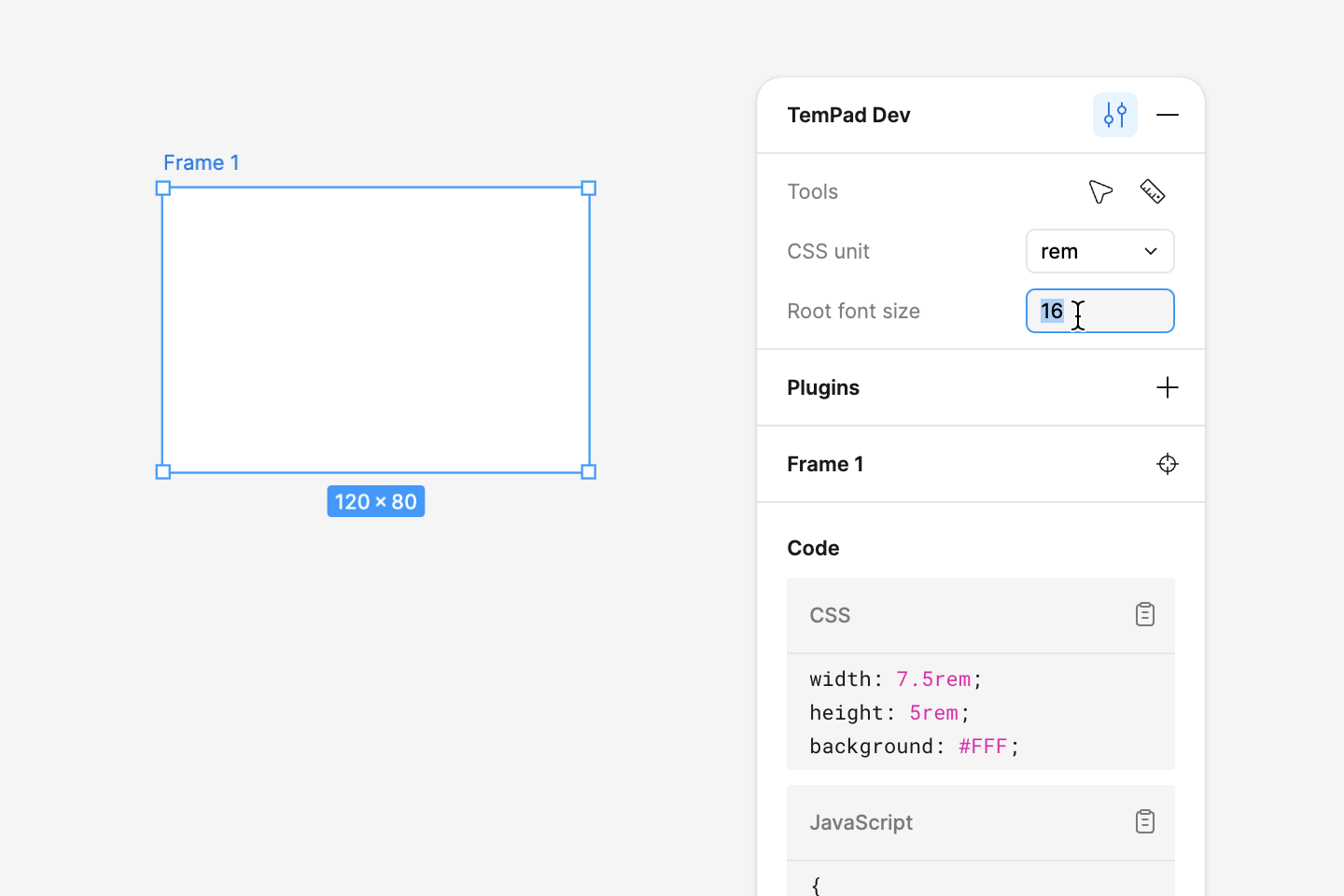Select the Frame 1 canvas label
This screenshot has height=896, width=1344.
tap(202, 162)
